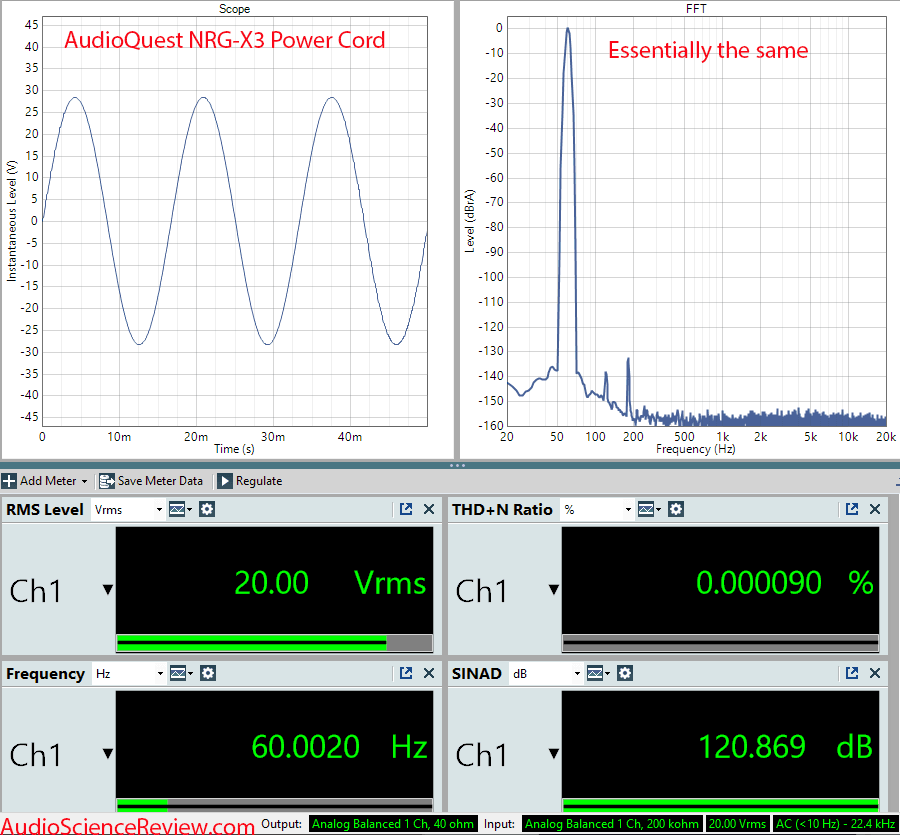Screen dimensions: 900x838
Task: Click the '20.00 Vrms' status bar field
Action: 738,824
